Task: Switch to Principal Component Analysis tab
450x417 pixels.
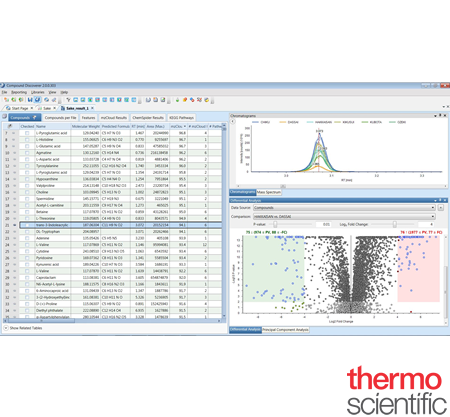Action: click(x=285, y=330)
